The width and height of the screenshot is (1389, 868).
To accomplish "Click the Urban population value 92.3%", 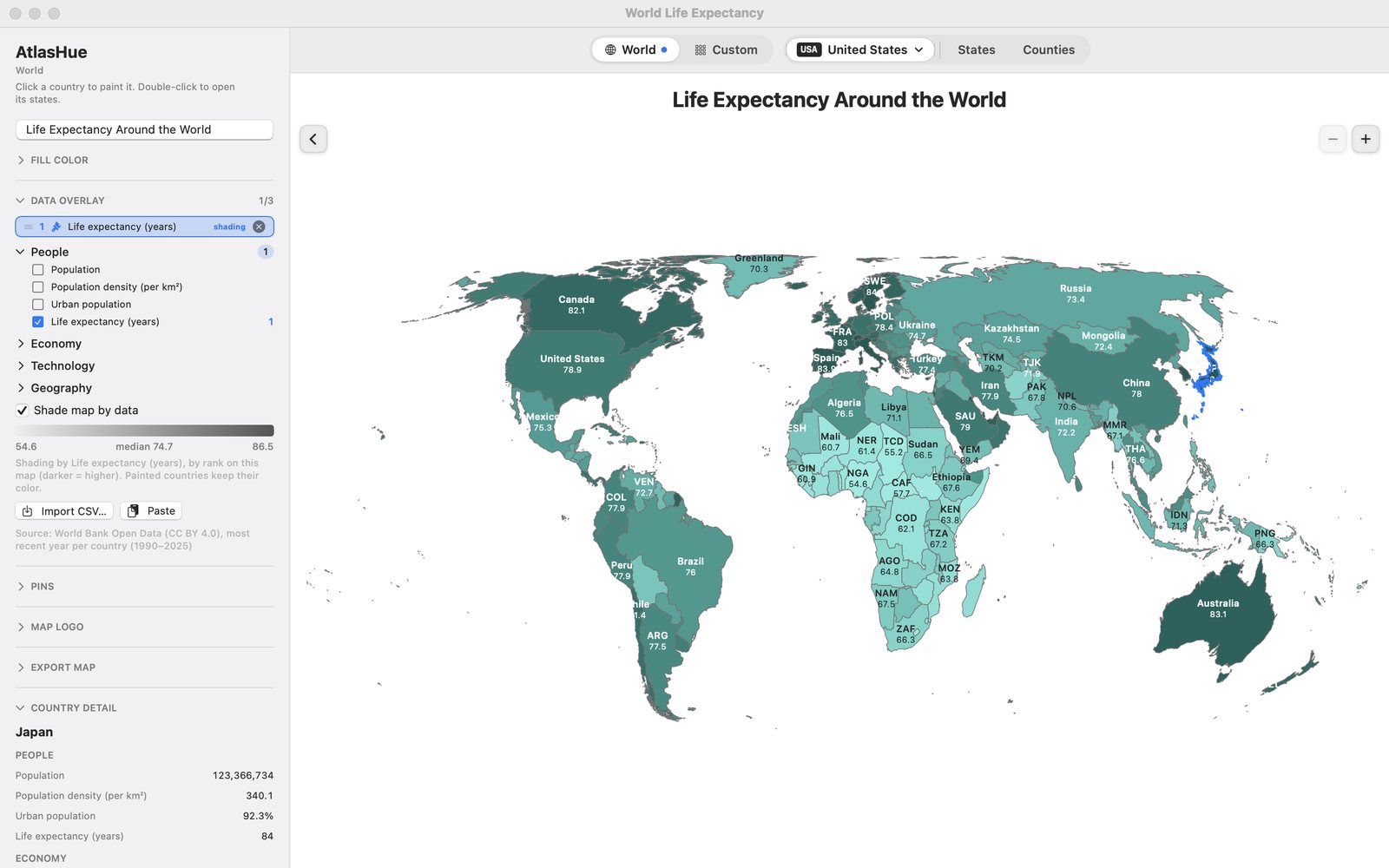I will pyautogui.click(x=258, y=816).
